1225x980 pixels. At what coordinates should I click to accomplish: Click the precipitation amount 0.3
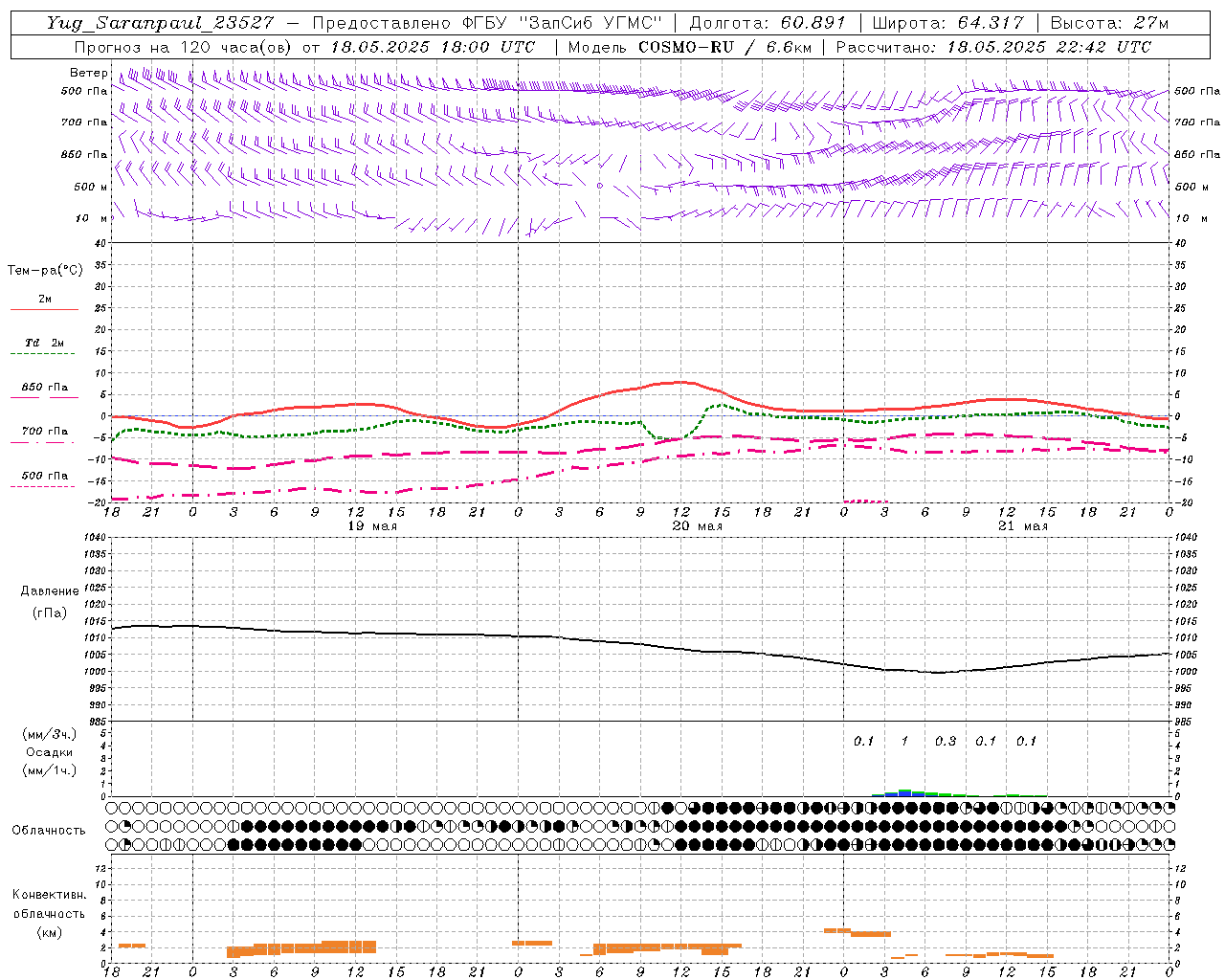pyautogui.click(x=946, y=741)
